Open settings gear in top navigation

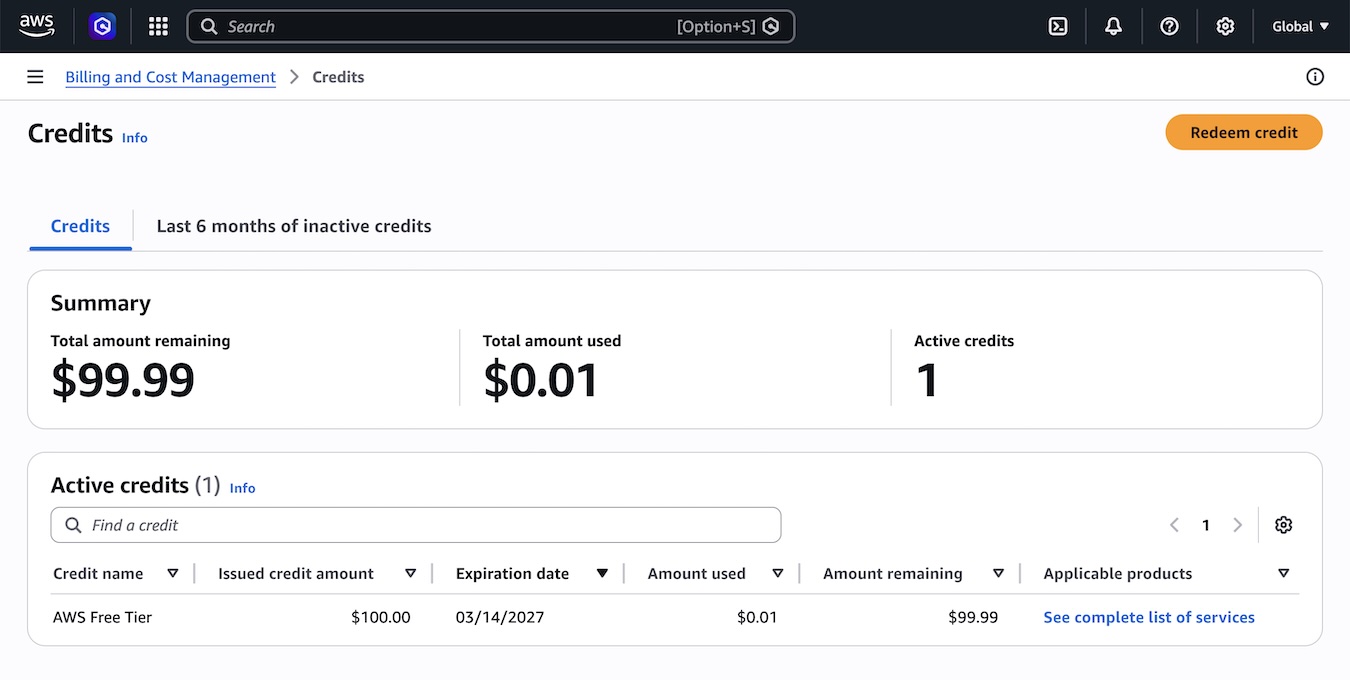coord(1225,27)
